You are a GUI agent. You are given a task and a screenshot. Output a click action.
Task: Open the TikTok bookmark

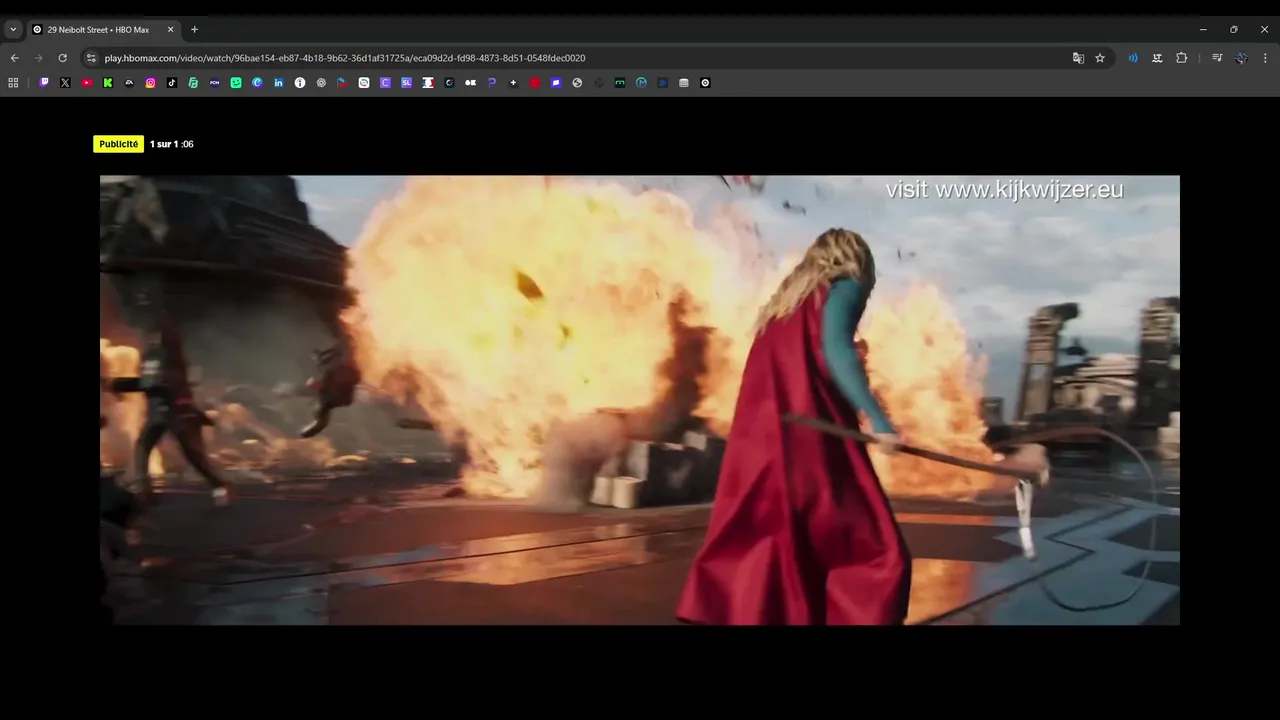click(x=172, y=83)
